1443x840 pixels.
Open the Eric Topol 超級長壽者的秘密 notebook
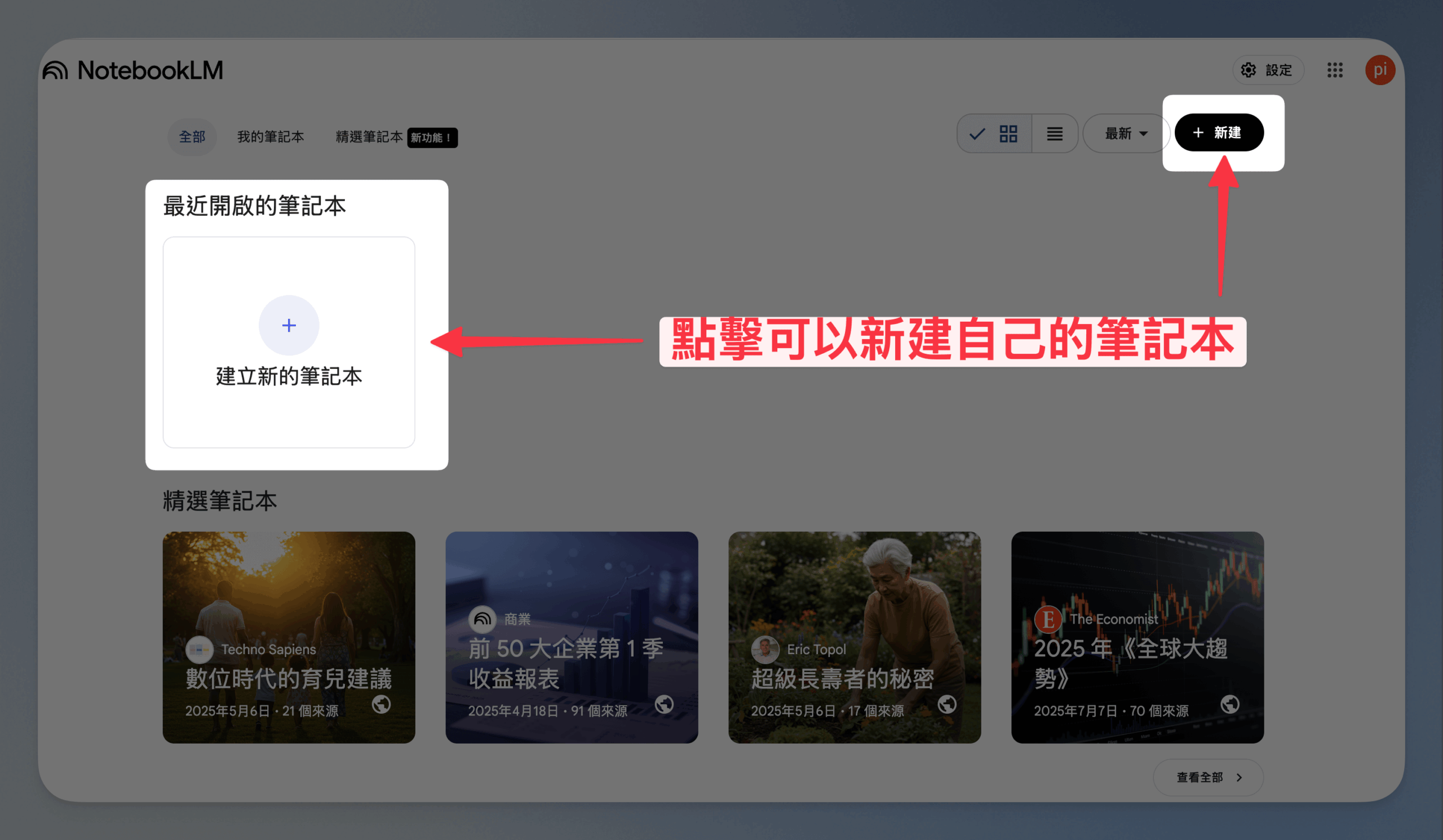[855, 638]
